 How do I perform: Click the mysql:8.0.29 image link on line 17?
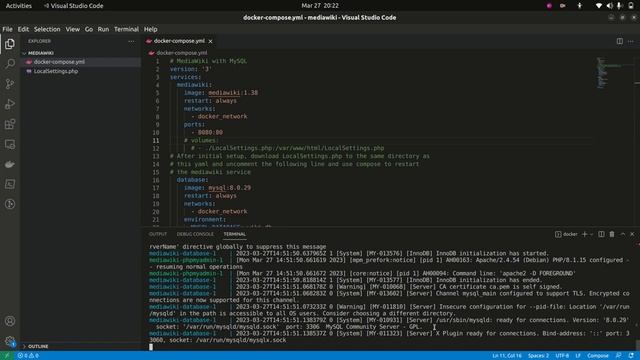click(230, 188)
